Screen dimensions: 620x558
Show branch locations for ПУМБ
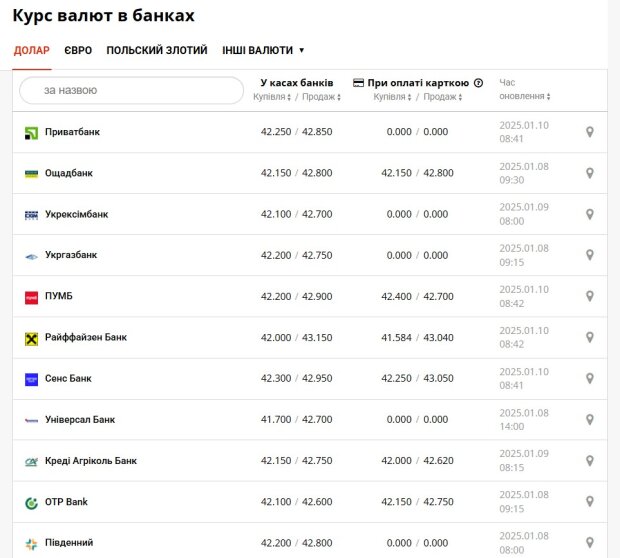point(590,296)
